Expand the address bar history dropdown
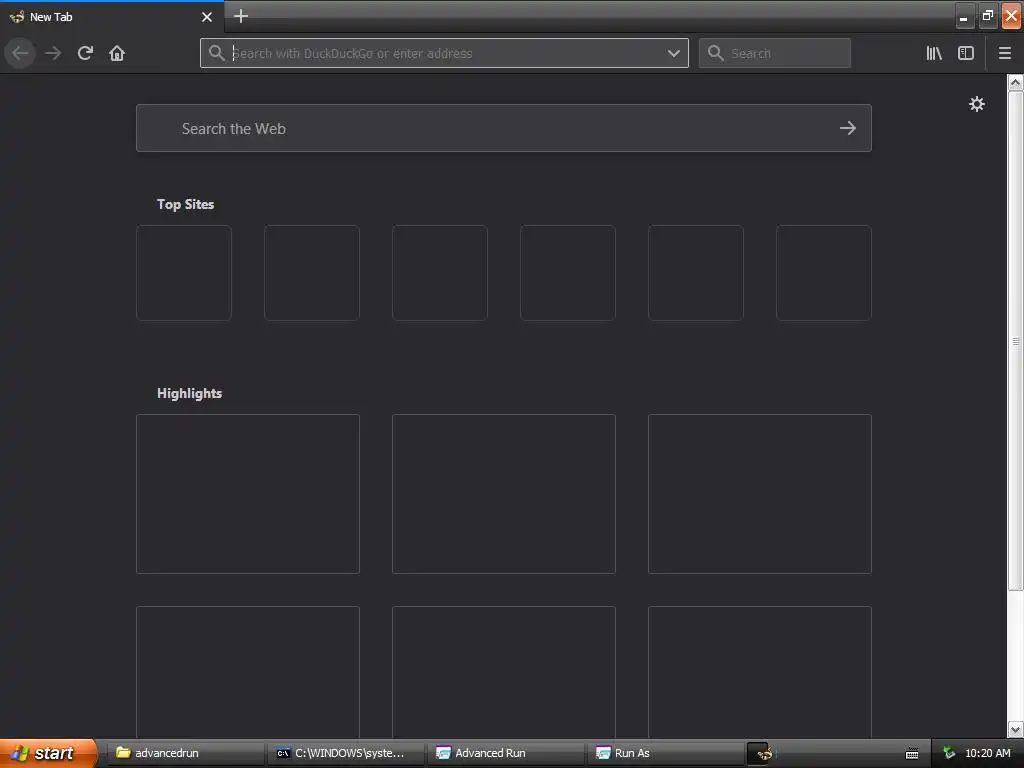 point(674,53)
